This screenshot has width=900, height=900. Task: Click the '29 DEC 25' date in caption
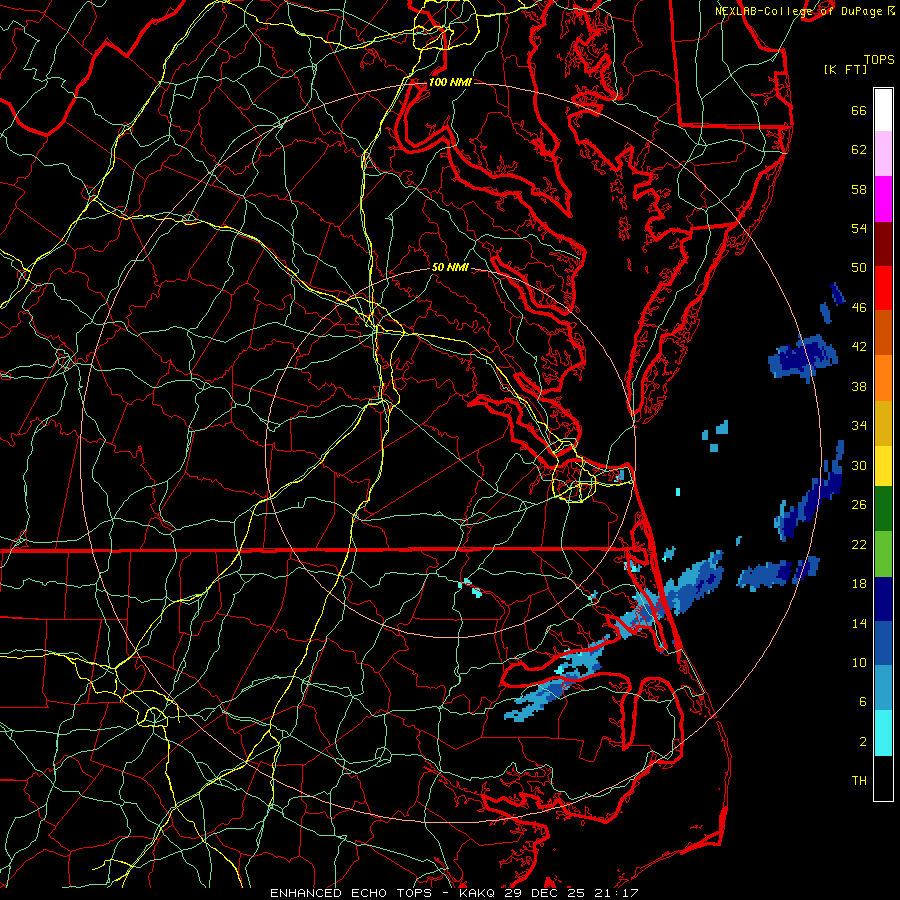(x=547, y=893)
